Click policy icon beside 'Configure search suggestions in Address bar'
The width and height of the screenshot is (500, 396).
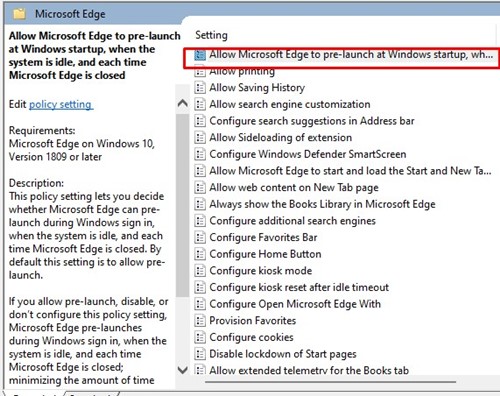pyautogui.click(x=200, y=121)
